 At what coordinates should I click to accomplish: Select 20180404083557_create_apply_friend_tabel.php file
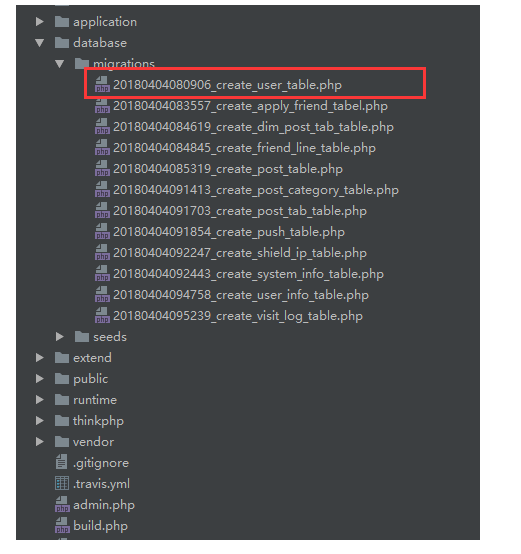(x=250, y=106)
